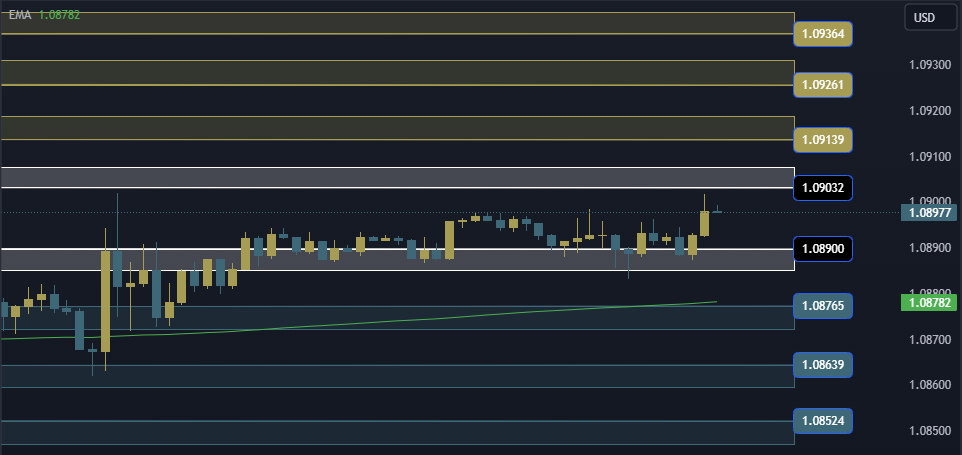962x455 pixels.
Task: Select the 1.09364 resistance price label
Action: click(823, 34)
